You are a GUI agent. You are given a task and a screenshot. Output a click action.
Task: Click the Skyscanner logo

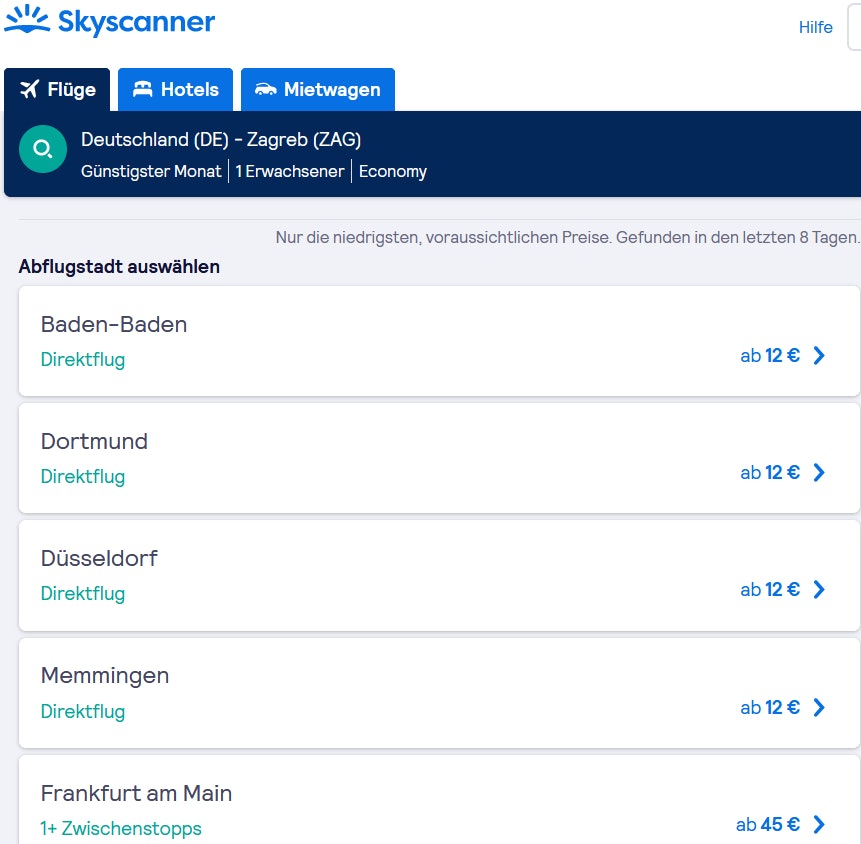110,21
